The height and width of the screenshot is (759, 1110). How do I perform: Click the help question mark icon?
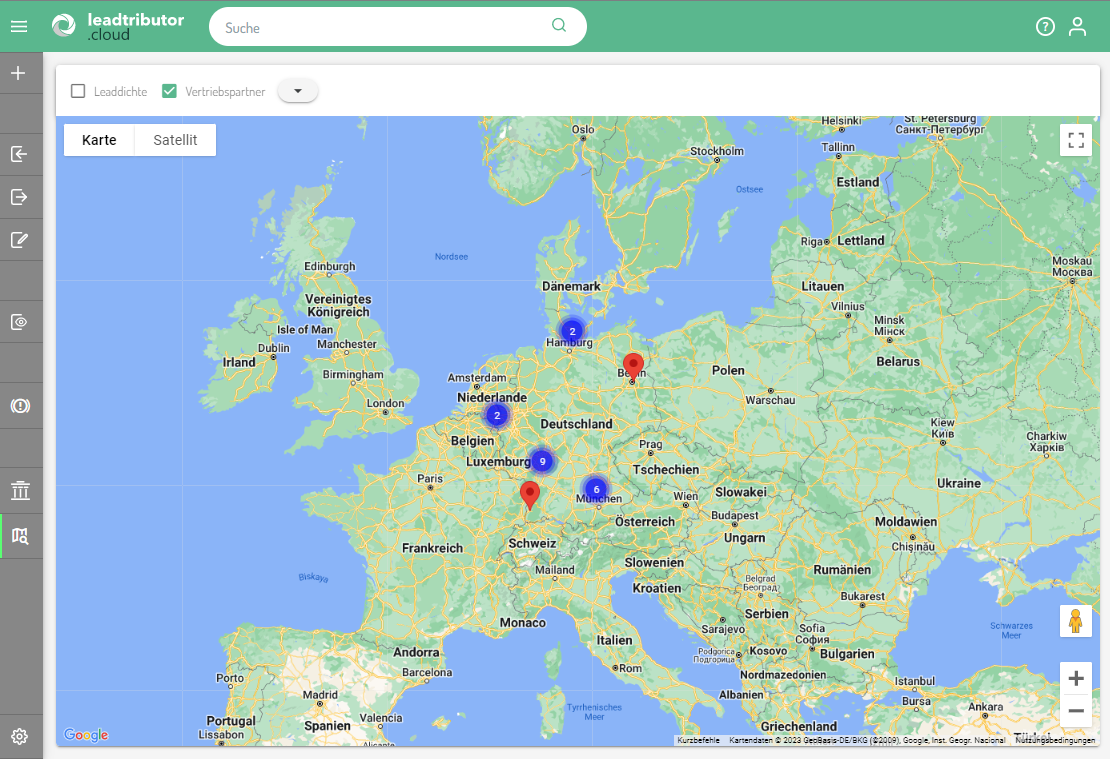(x=1045, y=27)
